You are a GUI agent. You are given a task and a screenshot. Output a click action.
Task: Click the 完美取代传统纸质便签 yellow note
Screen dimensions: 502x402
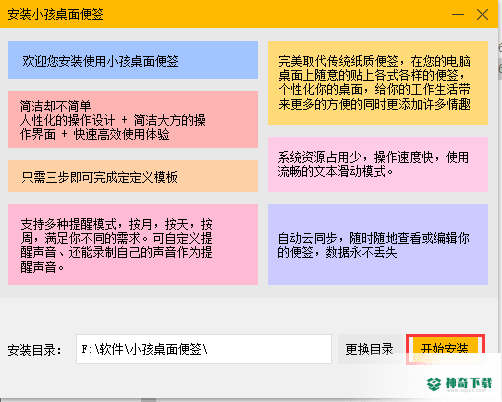pos(378,83)
